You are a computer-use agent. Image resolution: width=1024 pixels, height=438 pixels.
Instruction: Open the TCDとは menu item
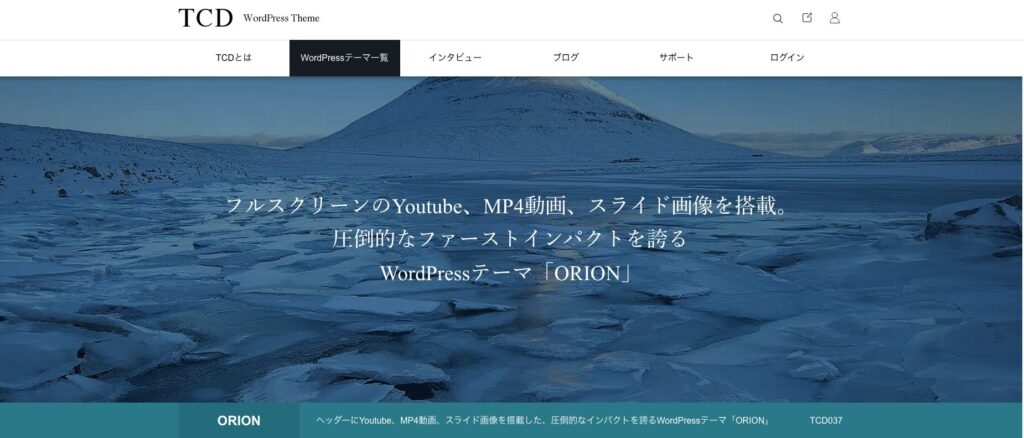(234, 57)
